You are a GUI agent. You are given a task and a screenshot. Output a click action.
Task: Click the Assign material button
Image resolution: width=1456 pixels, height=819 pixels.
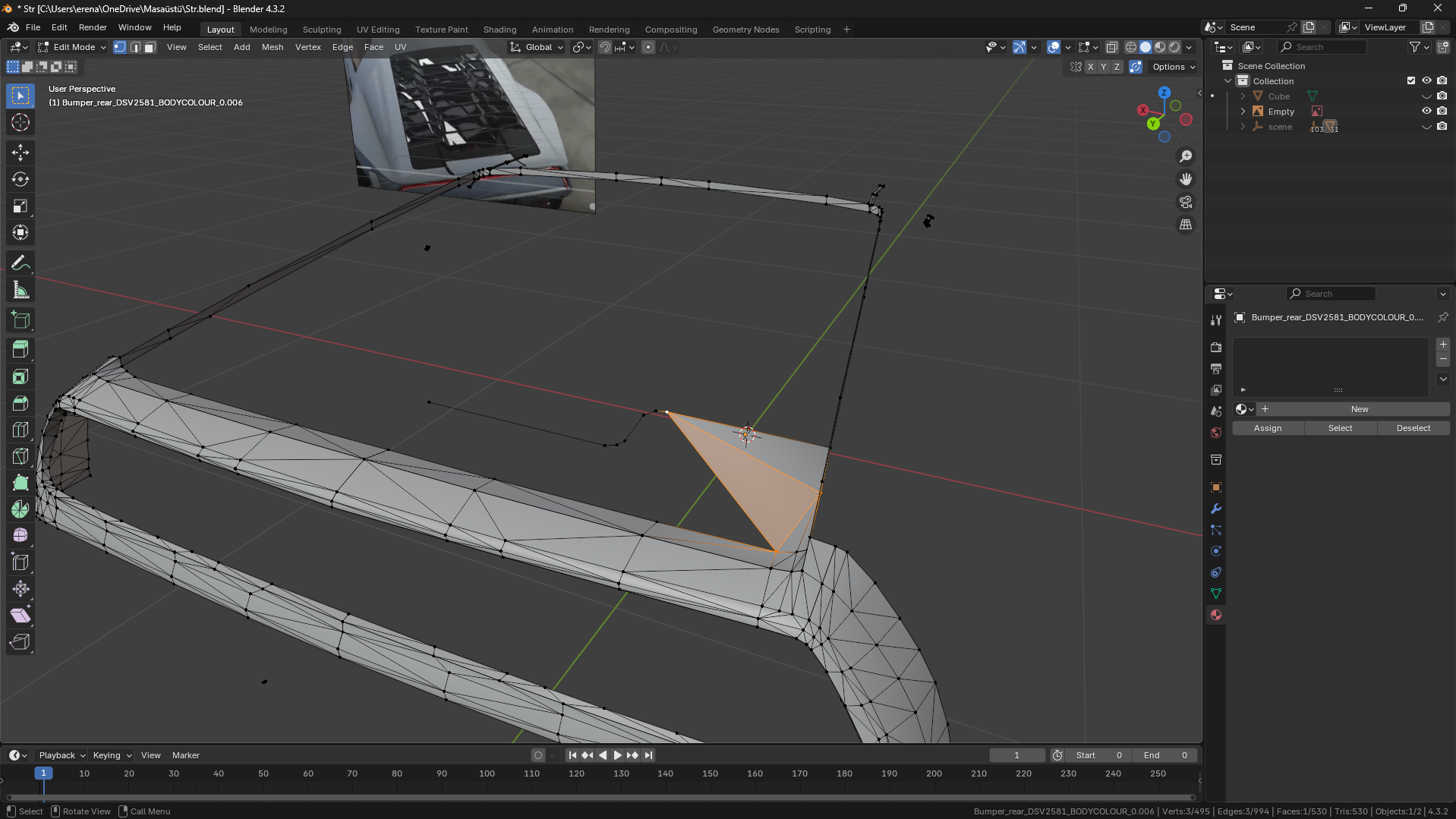[1267, 428]
